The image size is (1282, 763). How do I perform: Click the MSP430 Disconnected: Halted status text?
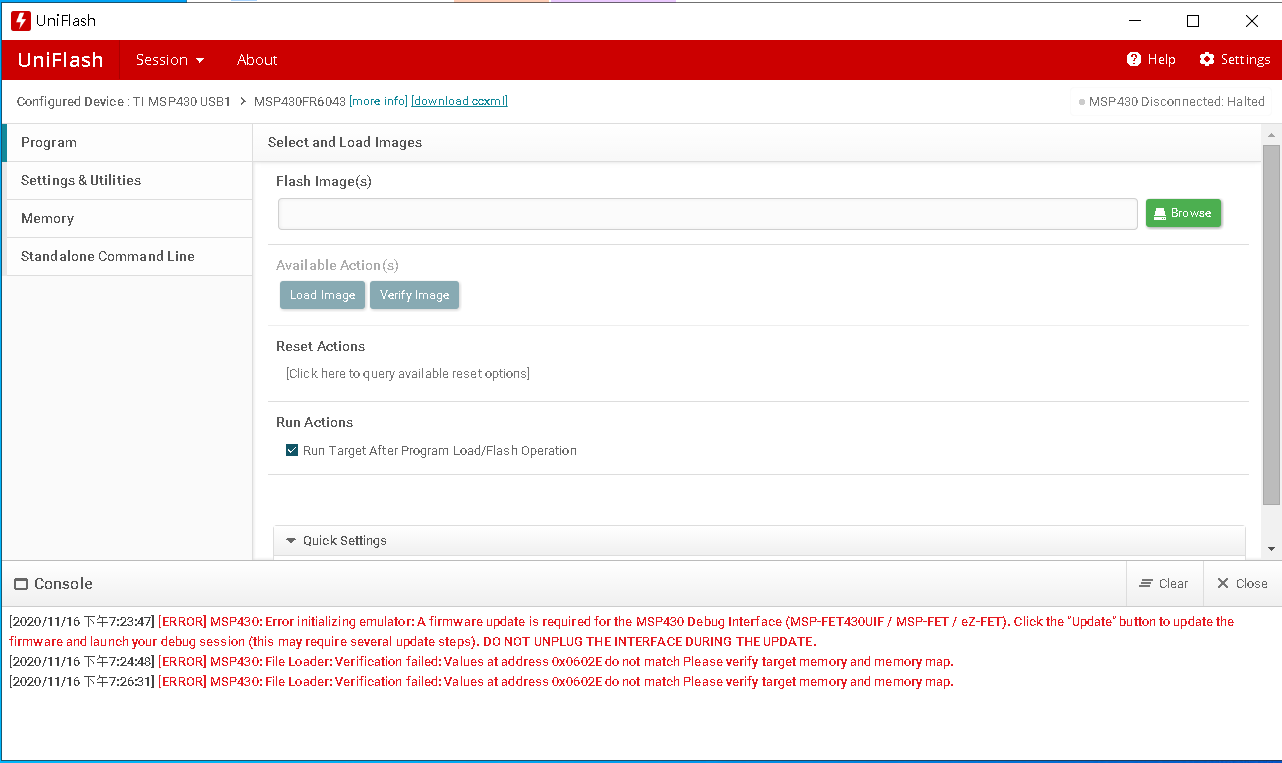1177,102
